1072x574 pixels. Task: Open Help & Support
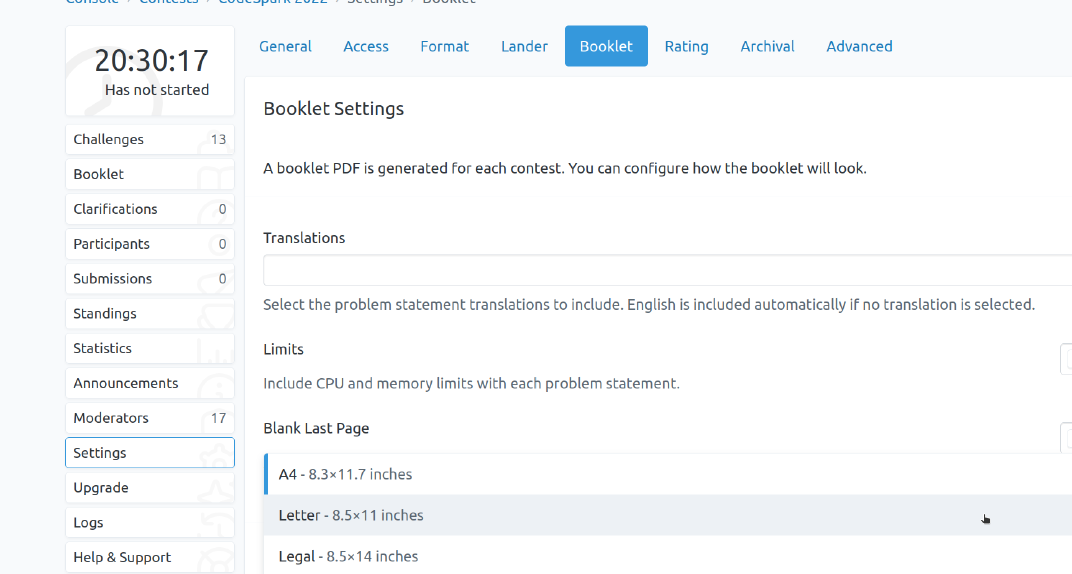149,557
